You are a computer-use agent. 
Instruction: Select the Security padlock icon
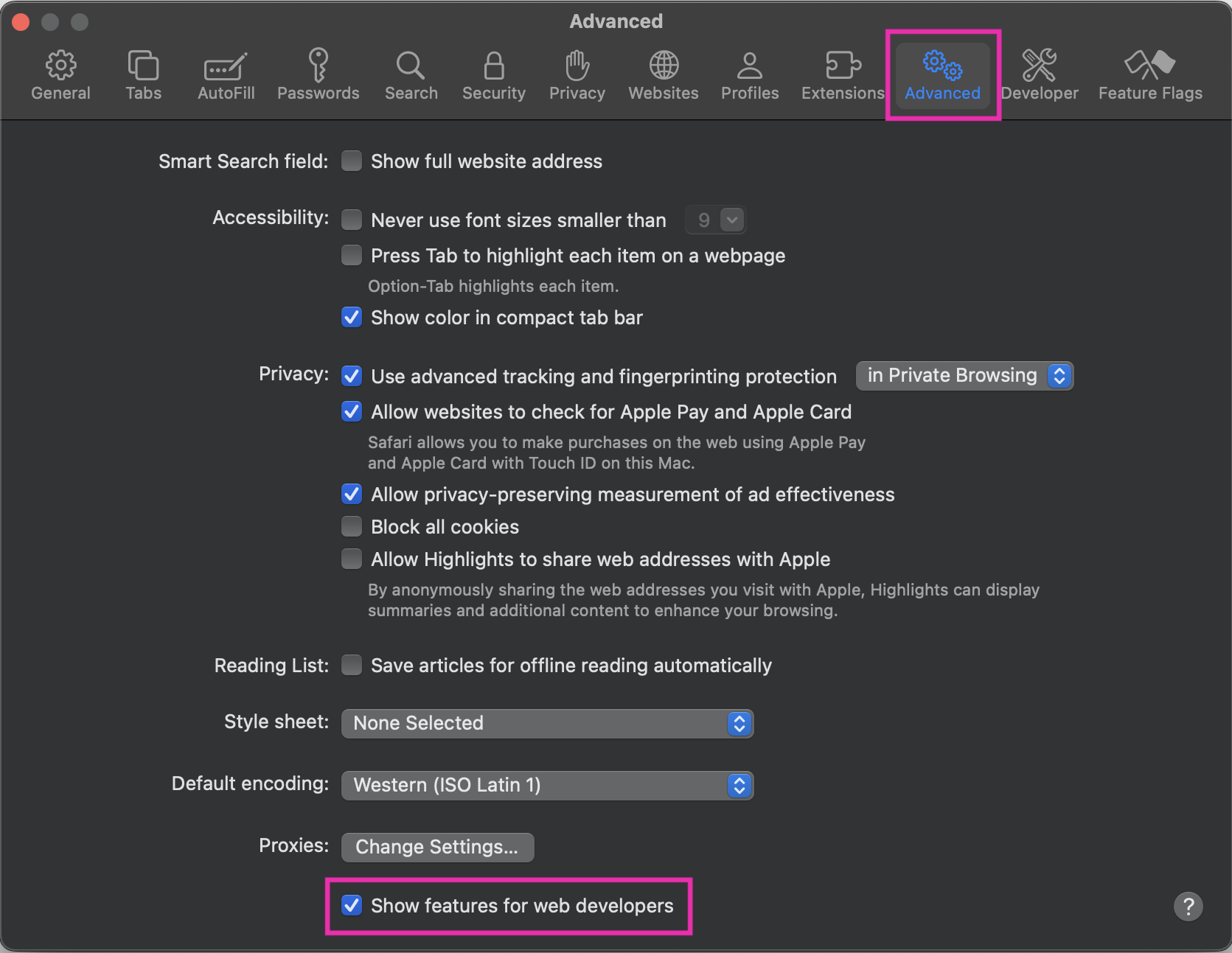pyautogui.click(x=494, y=66)
